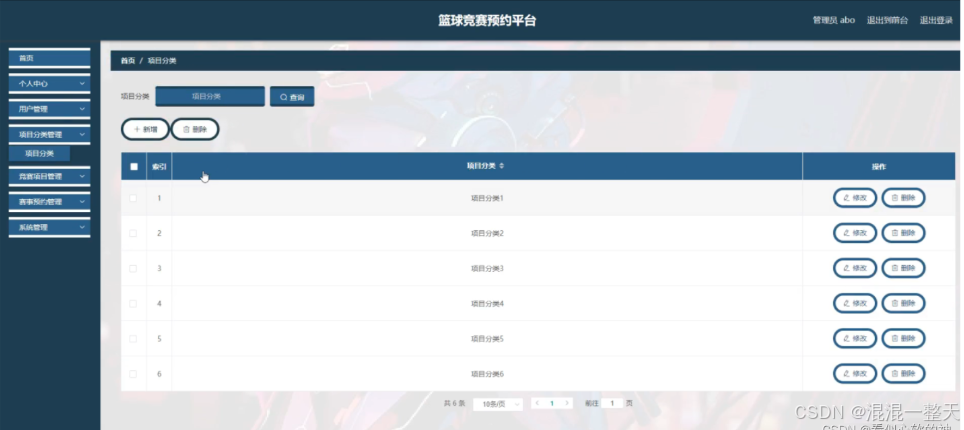The height and width of the screenshot is (430, 964).
Task: Edit 项目分类5 with the 修改 button
Action: pyautogui.click(x=855, y=338)
